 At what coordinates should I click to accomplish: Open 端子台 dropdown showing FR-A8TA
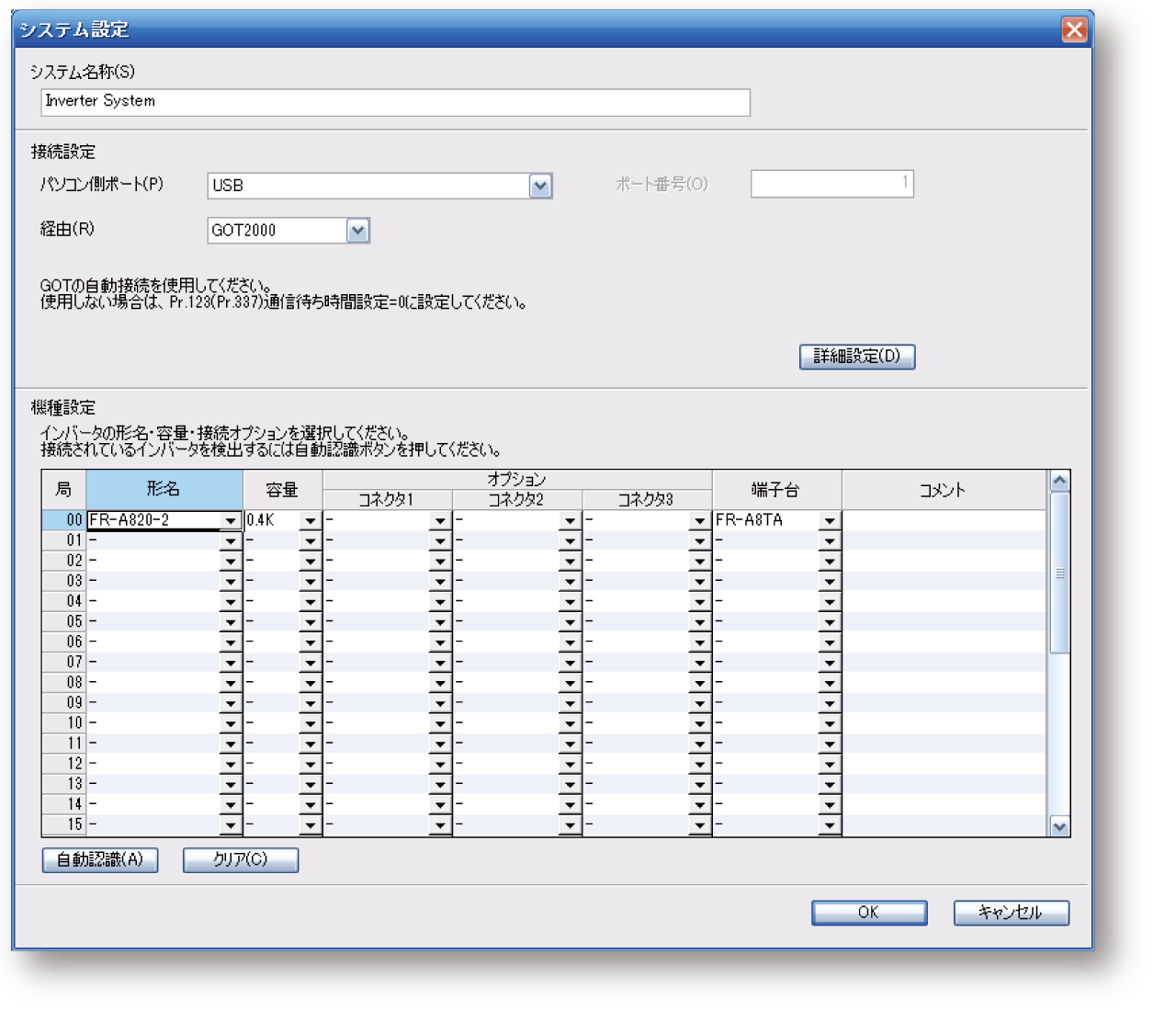pyautogui.click(x=830, y=521)
